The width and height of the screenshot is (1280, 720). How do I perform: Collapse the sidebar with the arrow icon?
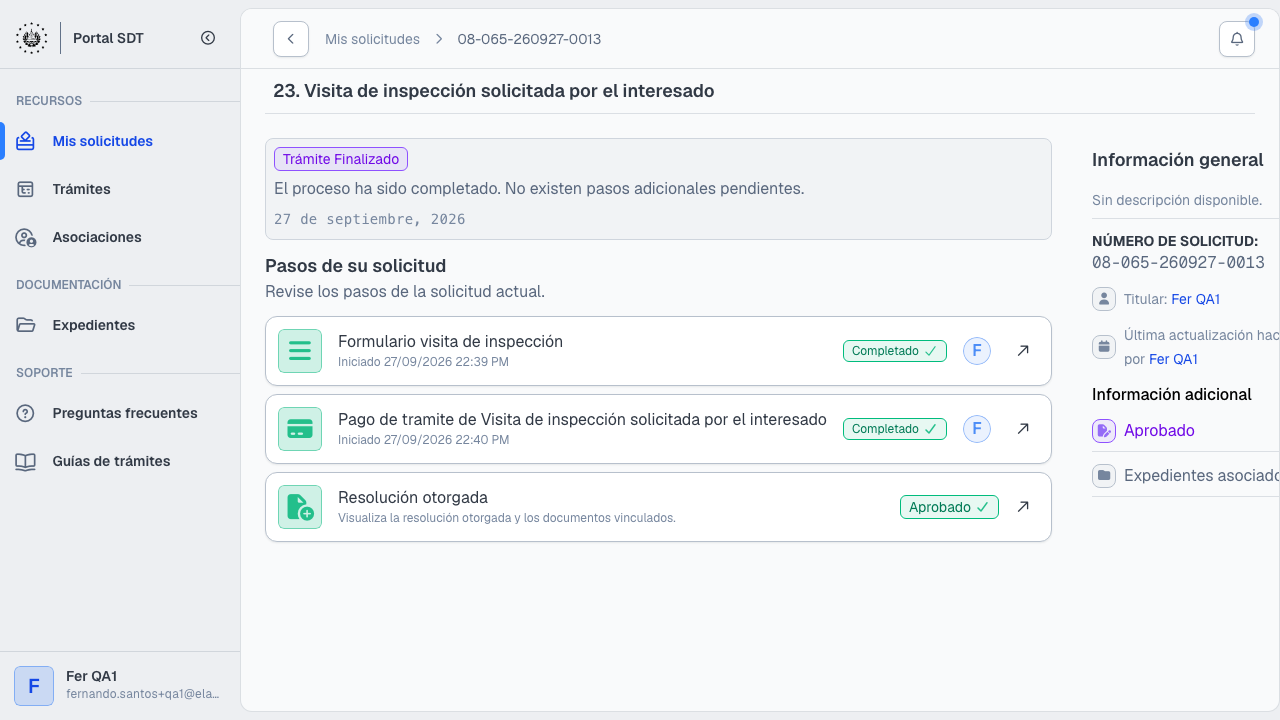click(x=208, y=38)
